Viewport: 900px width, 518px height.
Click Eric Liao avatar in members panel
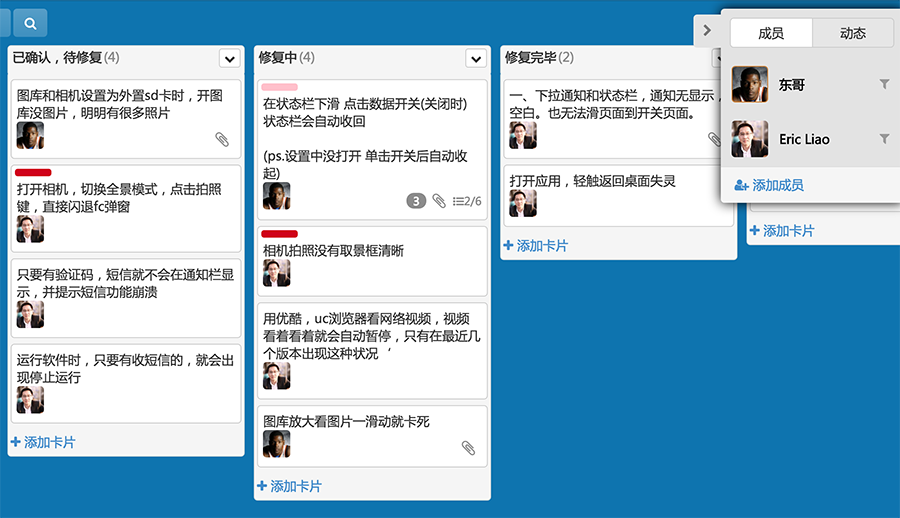pos(750,139)
